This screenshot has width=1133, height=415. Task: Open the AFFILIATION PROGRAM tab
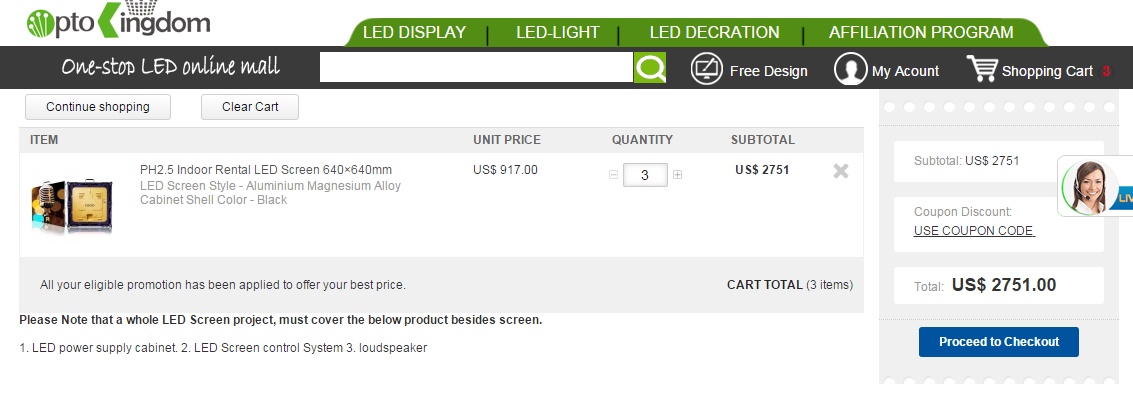(x=921, y=32)
